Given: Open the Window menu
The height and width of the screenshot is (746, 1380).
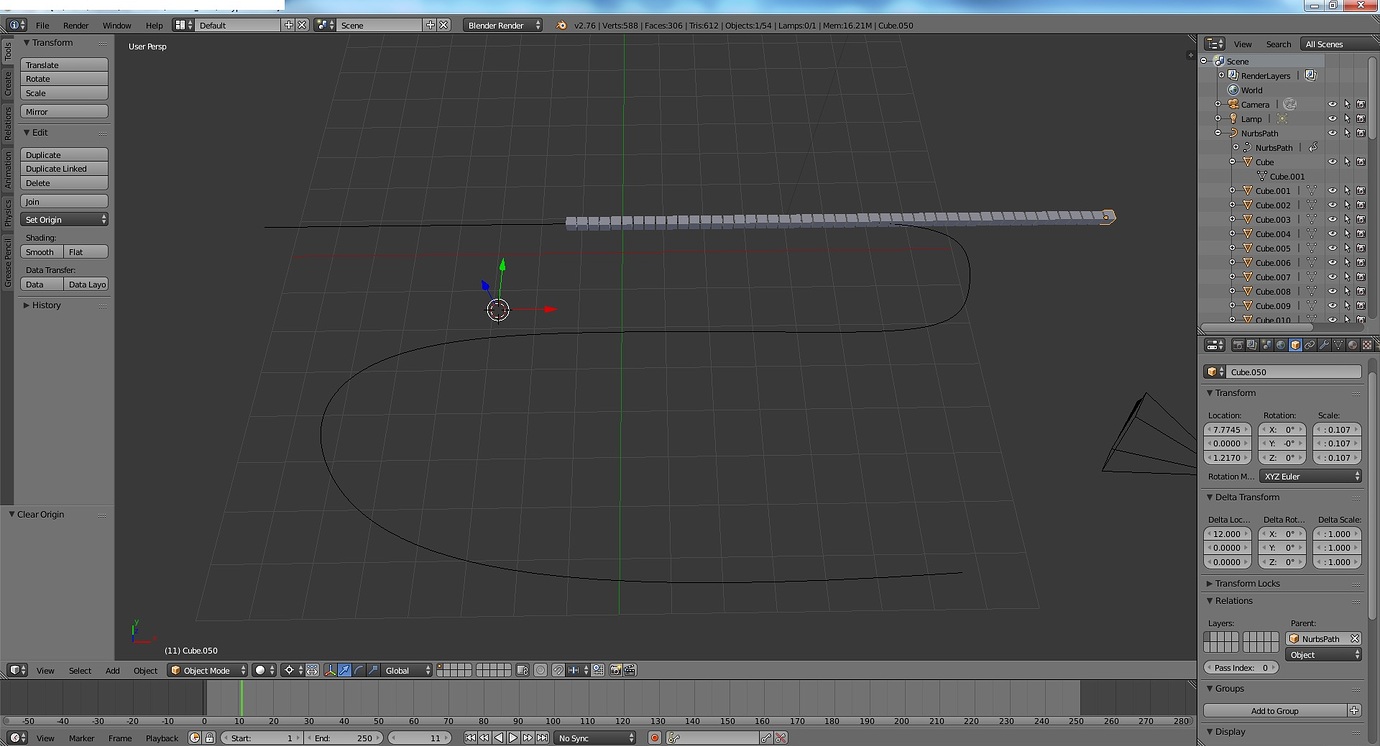Looking at the screenshot, I should click(x=117, y=25).
